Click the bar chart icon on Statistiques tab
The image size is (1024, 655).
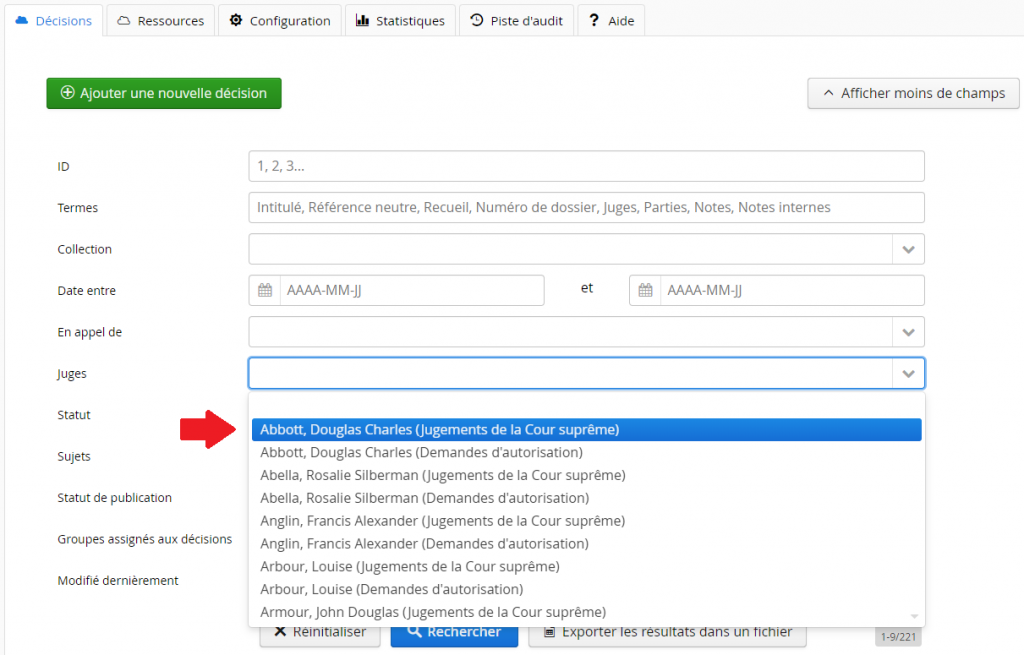click(362, 20)
